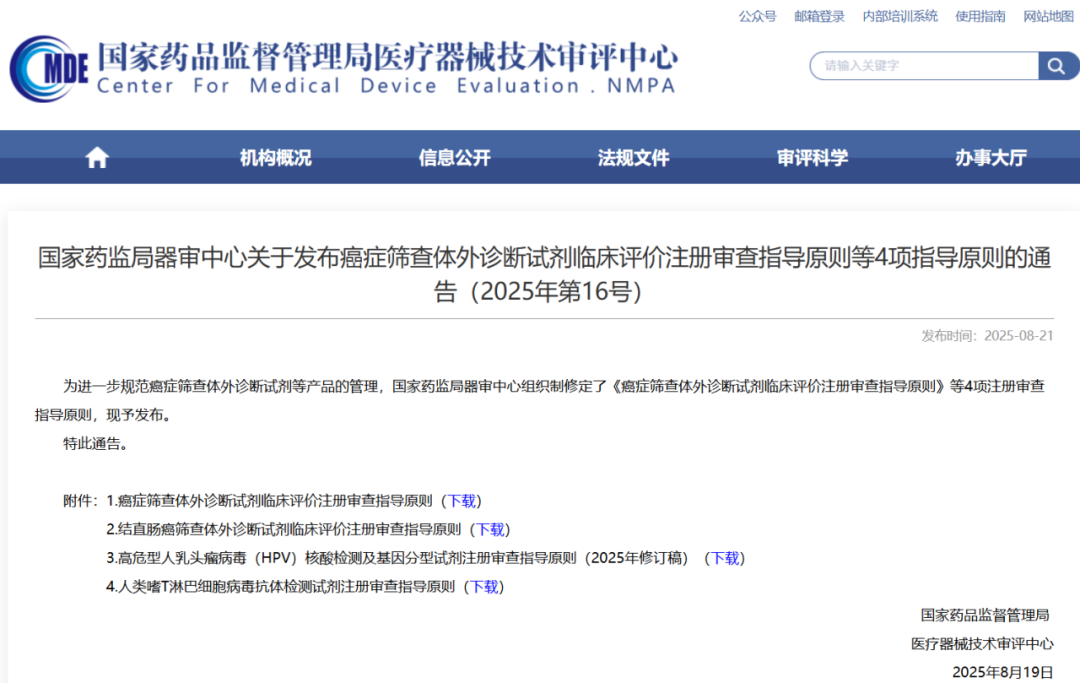The image size is (1080, 683).
Task: Click the 附件: label
Action: tap(81, 501)
